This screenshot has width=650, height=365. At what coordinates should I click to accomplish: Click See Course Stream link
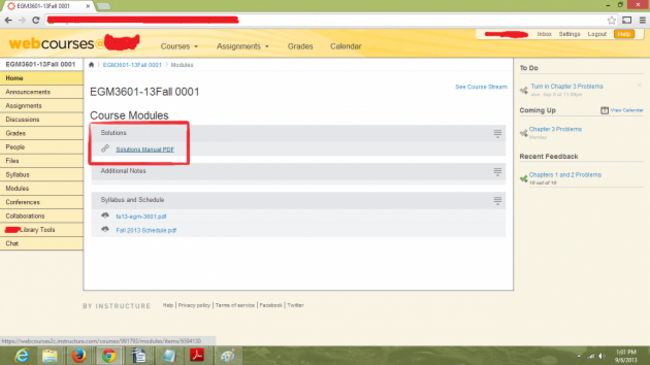point(481,87)
